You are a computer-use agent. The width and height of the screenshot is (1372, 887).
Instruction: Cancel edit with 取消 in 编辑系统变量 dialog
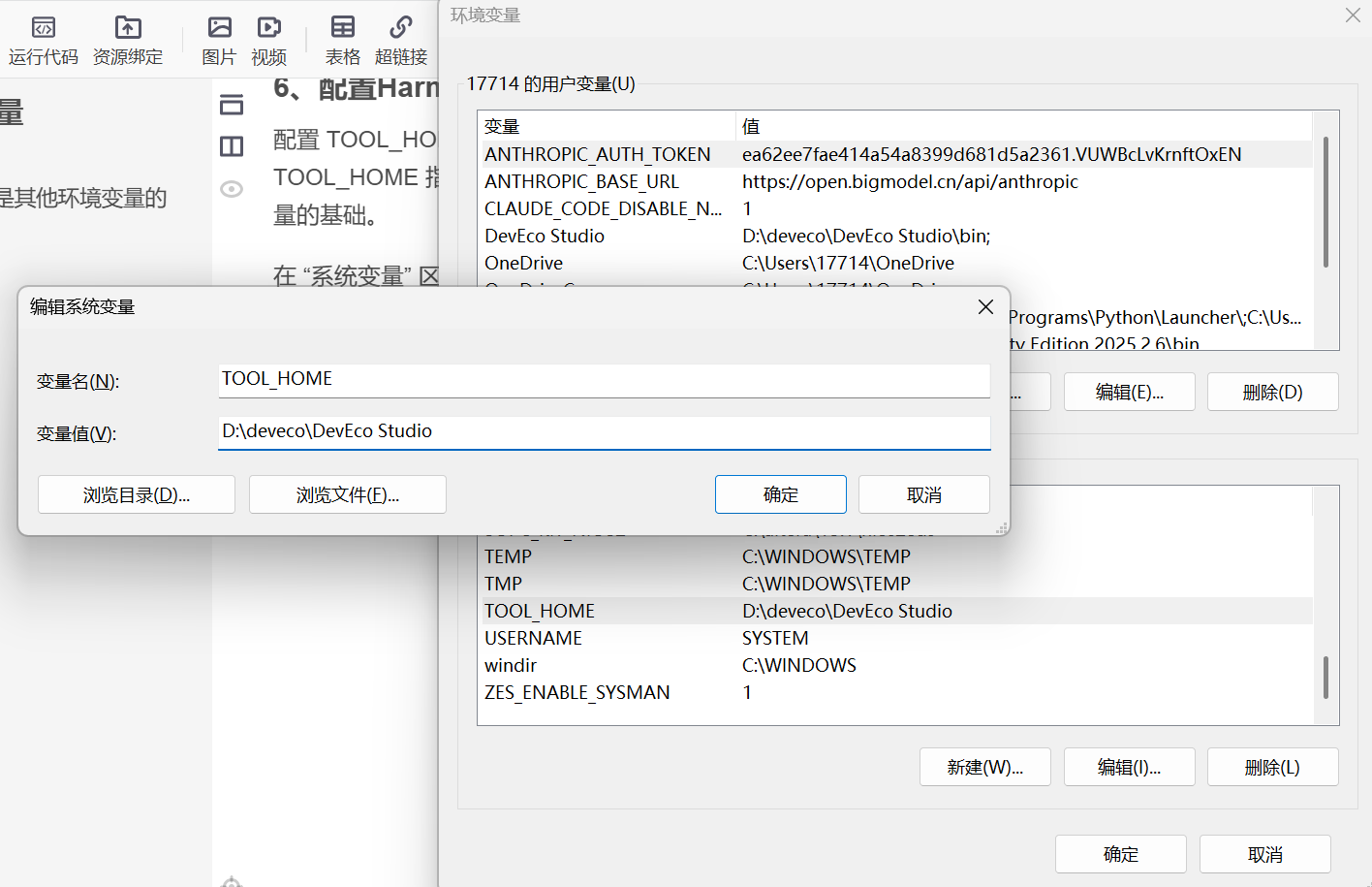pos(924,494)
